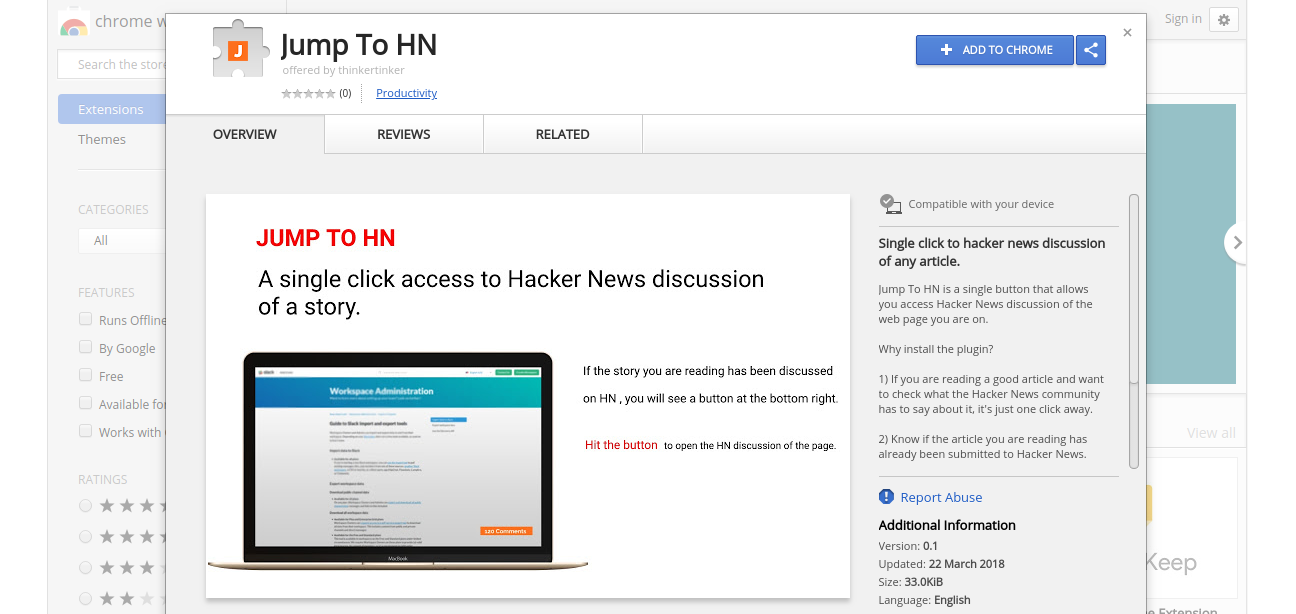Click the 'Additional Information' heading
The width and height of the screenshot is (1296, 614).
coord(947,525)
